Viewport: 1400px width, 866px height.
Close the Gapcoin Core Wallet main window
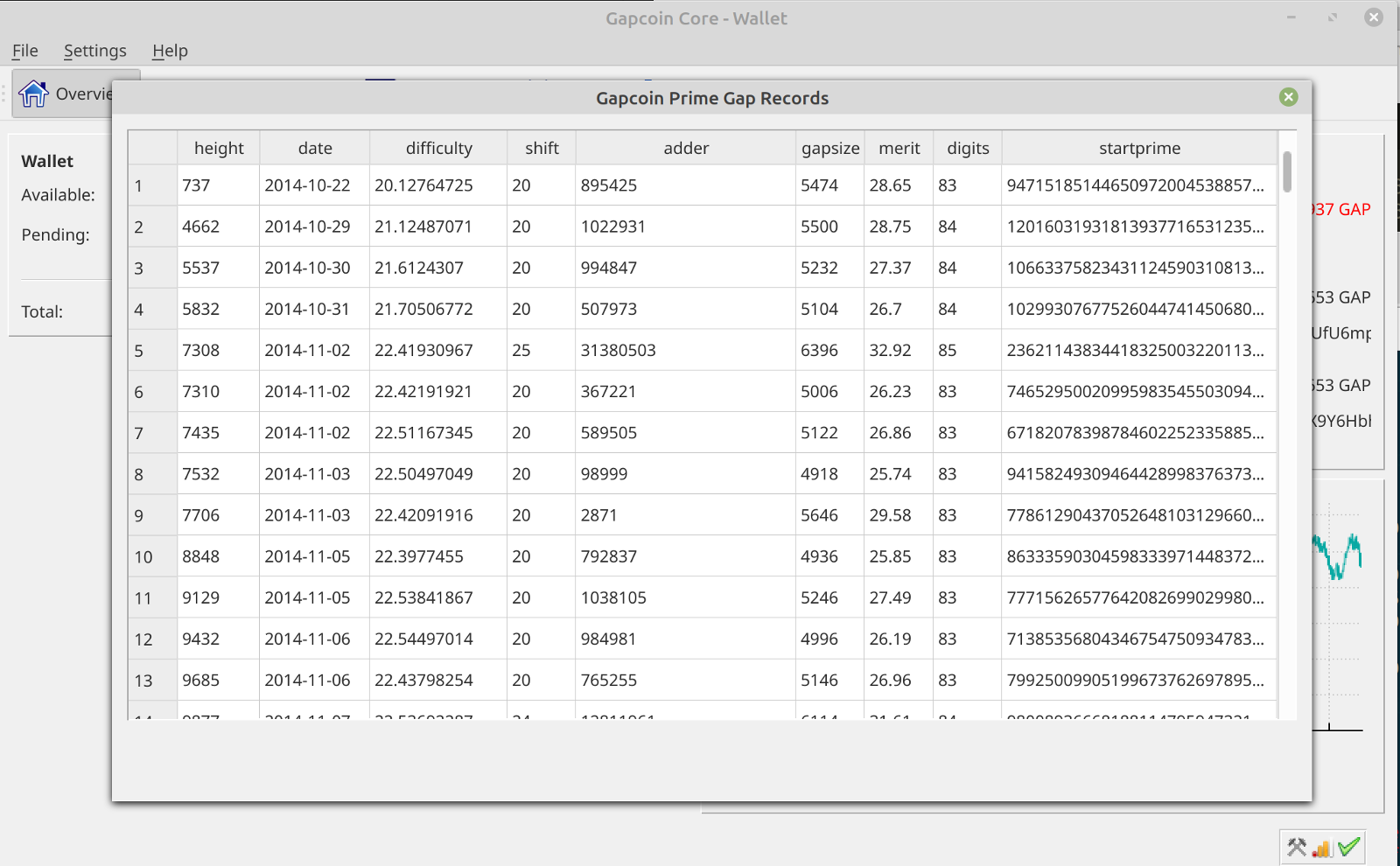click(x=1374, y=17)
